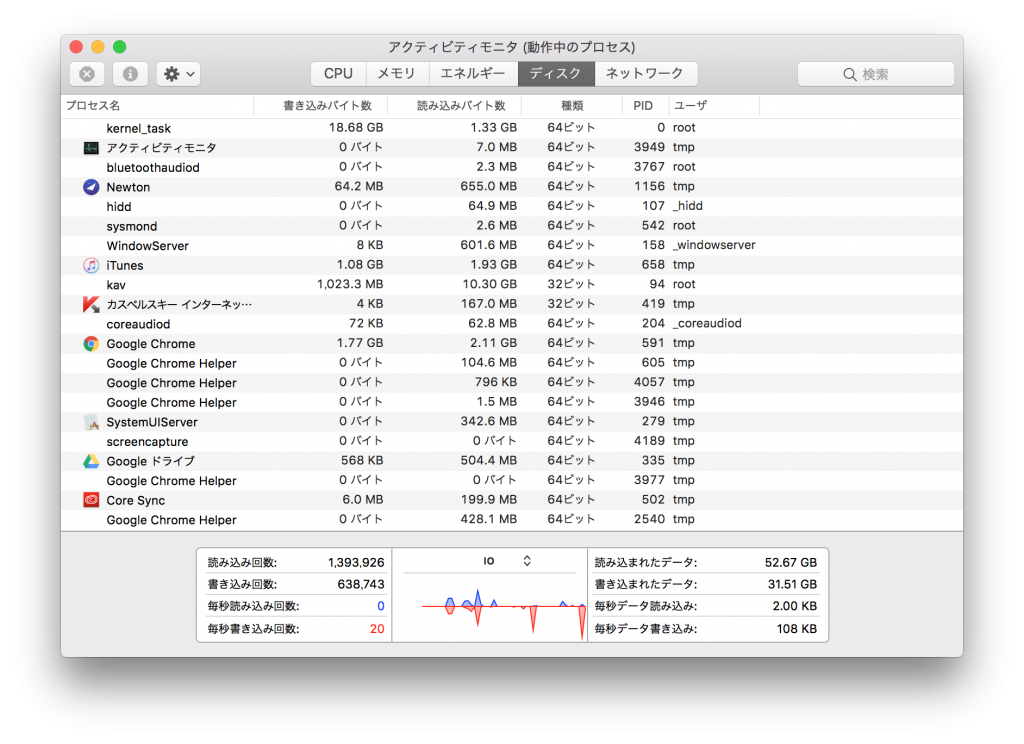This screenshot has width=1024, height=744.
Task: Select Google Chrome Helper with PID 3946
Action: coord(512,402)
